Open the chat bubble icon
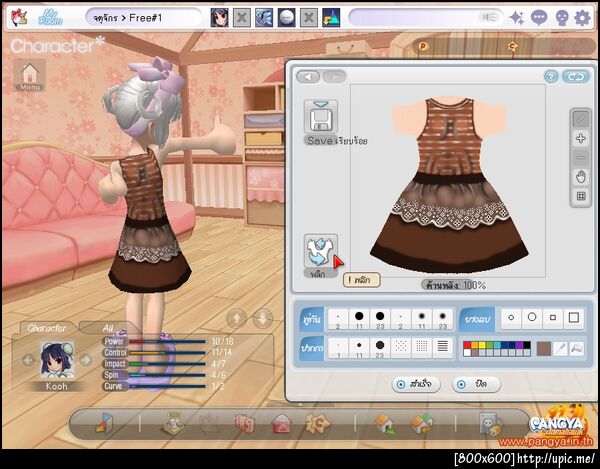Image resolution: width=600 pixels, height=469 pixels. point(539,18)
